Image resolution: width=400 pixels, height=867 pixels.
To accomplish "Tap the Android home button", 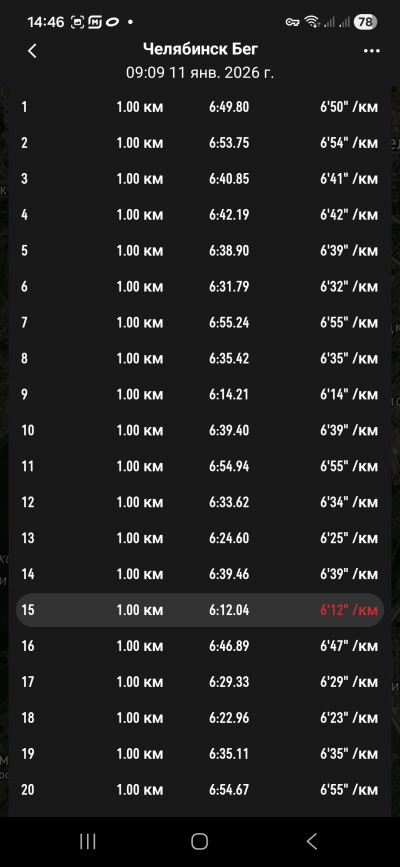I will tap(199, 842).
